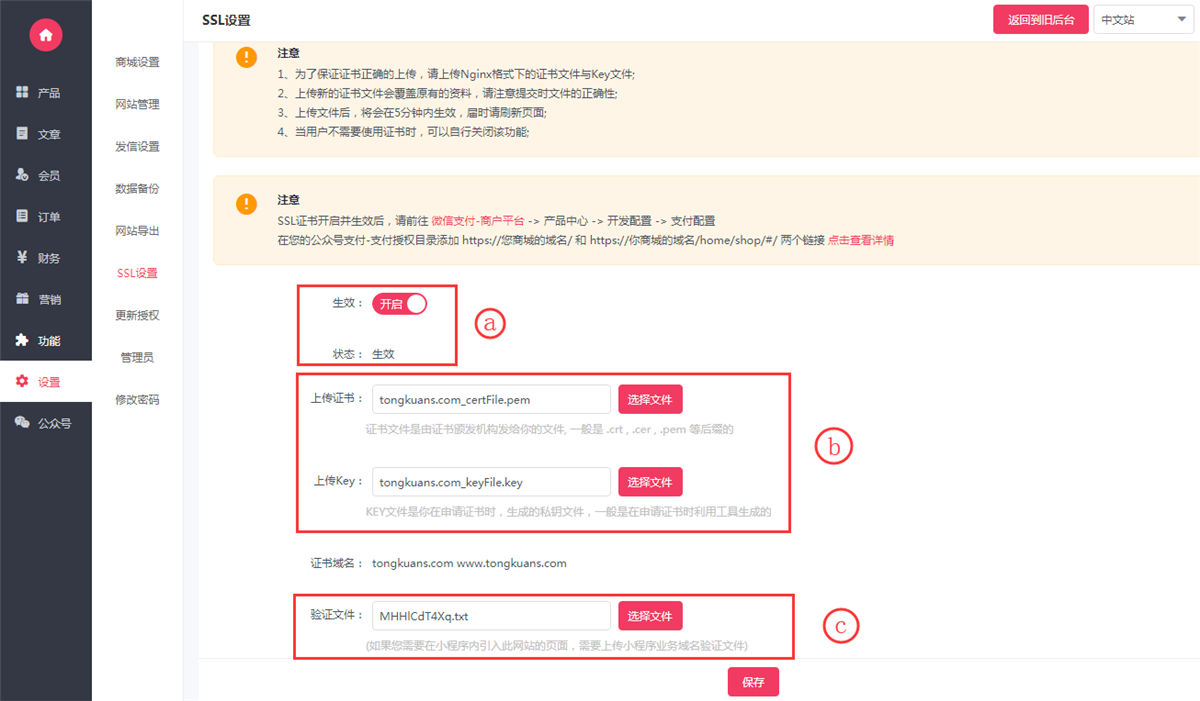This screenshot has height=701, width=1200.
Task: Open the 财务 finance yen icon
Action: [x=22, y=257]
